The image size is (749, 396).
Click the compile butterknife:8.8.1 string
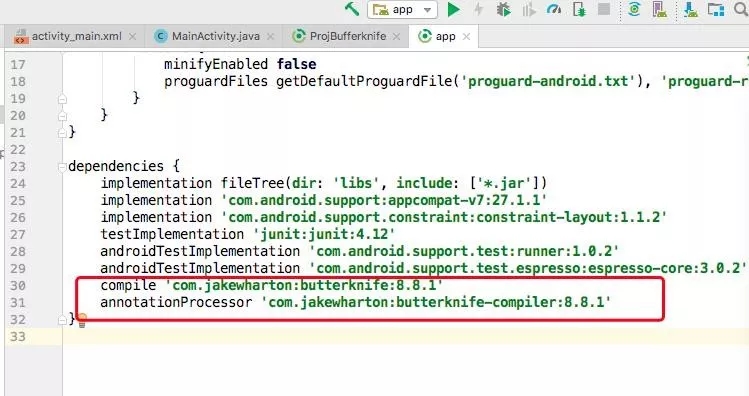[304, 285]
